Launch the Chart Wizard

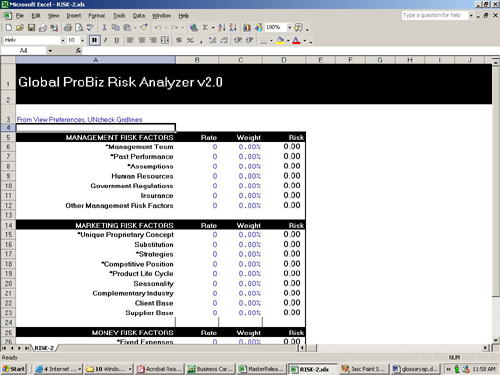point(247,28)
